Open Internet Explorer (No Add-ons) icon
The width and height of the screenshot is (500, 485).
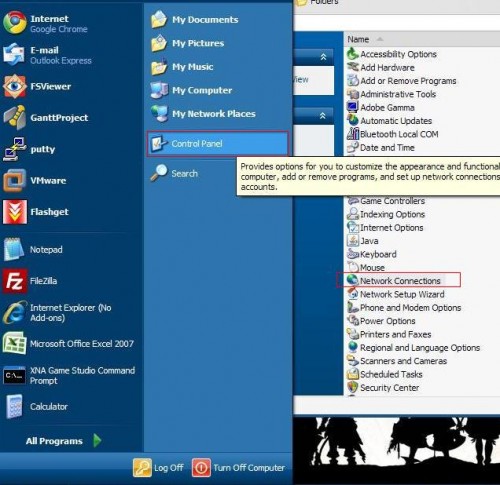coord(14,312)
